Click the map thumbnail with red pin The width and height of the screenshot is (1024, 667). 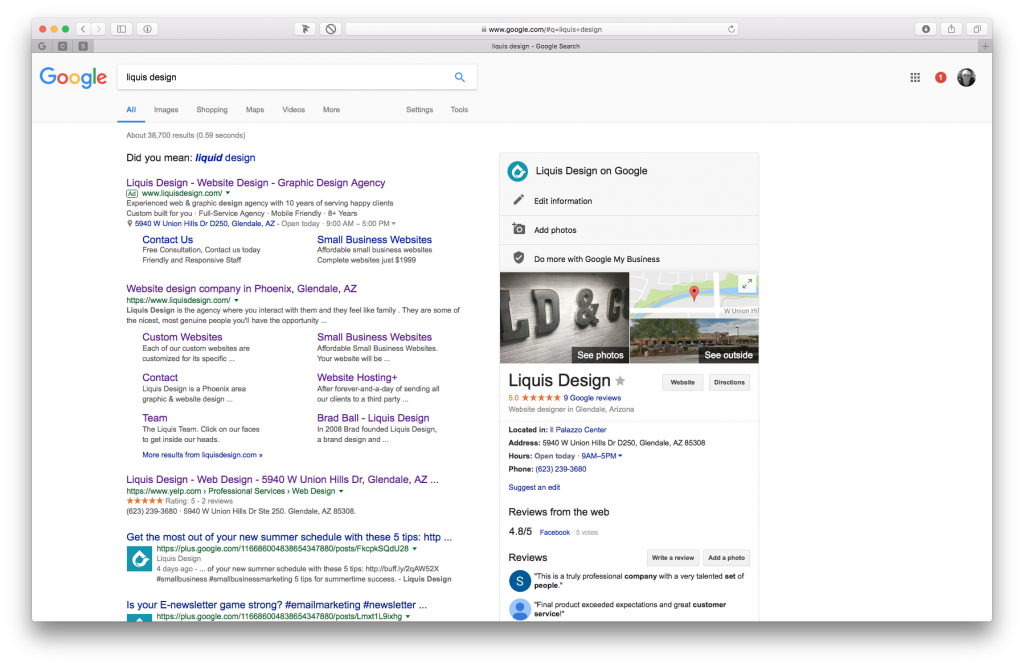click(x=694, y=295)
